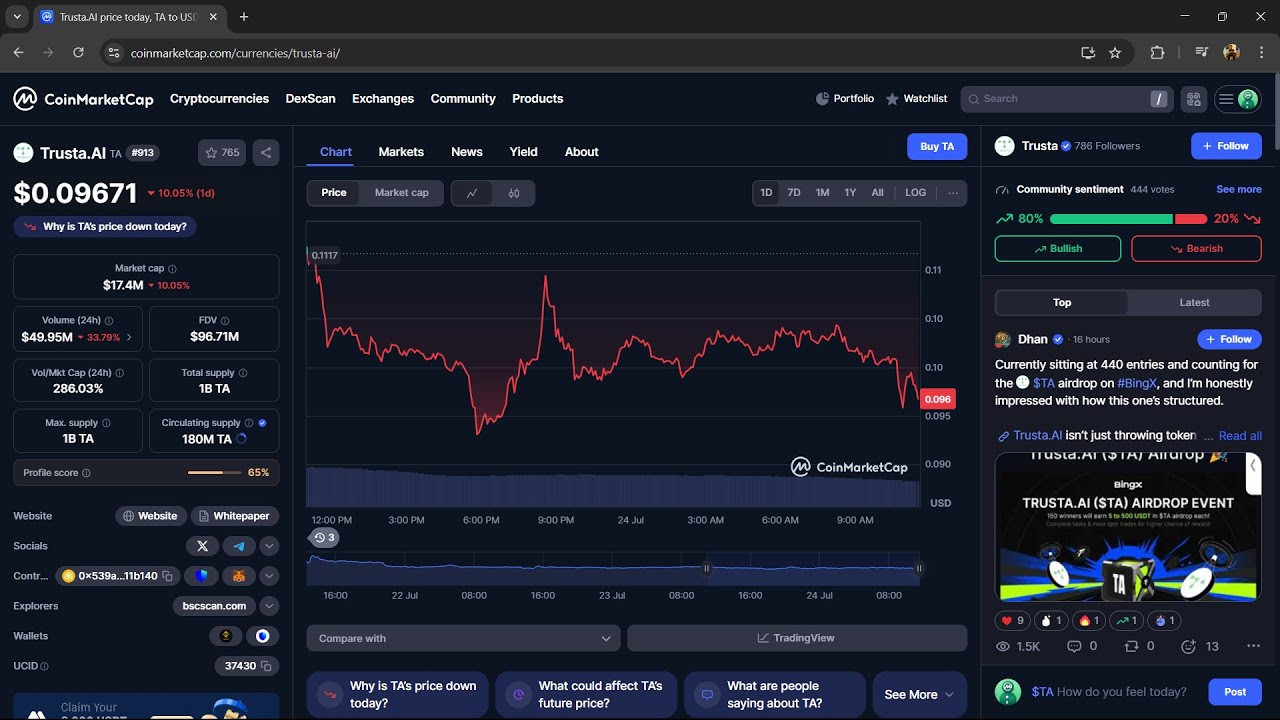
Task: Click the airdrop event image thumbnail
Action: pos(1128,527)
